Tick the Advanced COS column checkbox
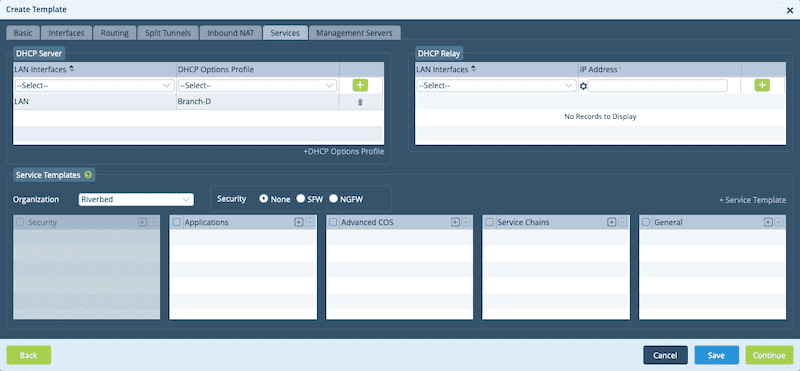 (333, 222)
